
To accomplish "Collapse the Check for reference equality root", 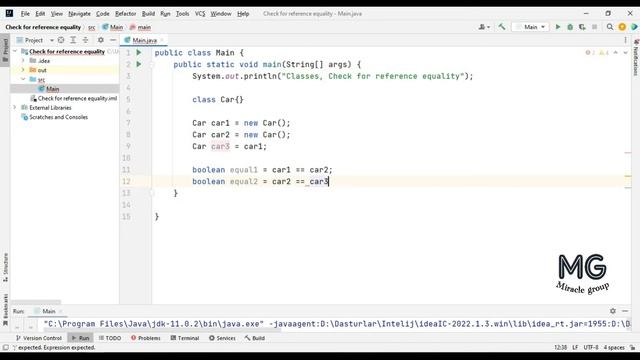I will pos(15,51).
